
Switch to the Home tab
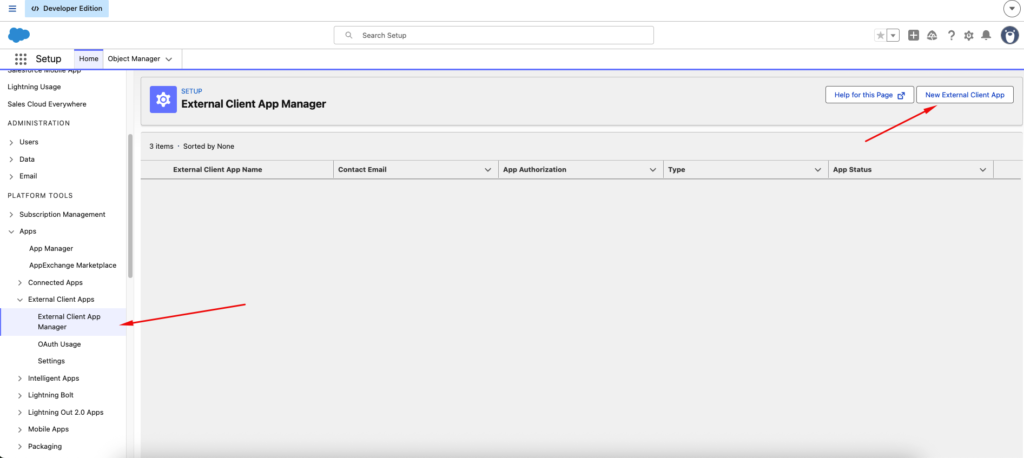pos(89,59)
